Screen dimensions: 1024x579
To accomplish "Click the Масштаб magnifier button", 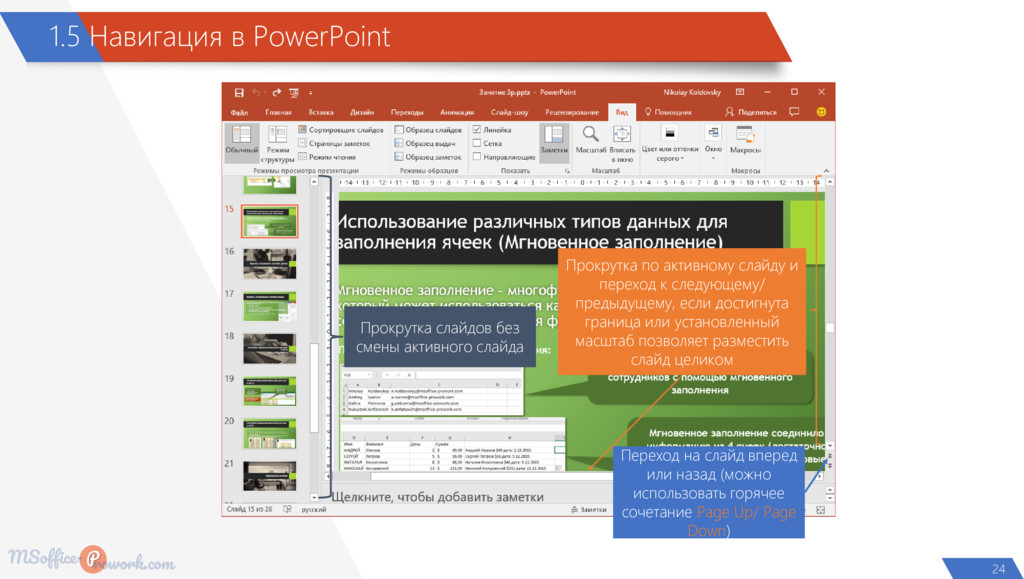I will 590,141.
